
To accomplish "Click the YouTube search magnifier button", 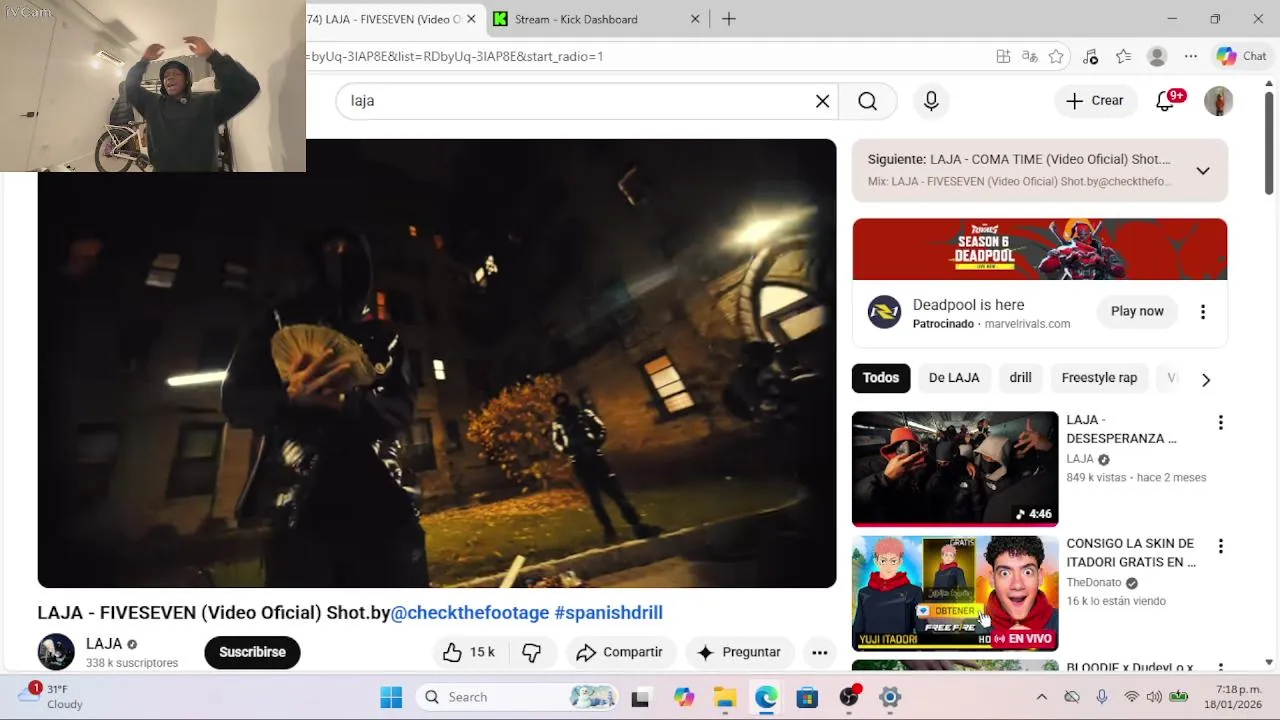I will tap(867, 101).
